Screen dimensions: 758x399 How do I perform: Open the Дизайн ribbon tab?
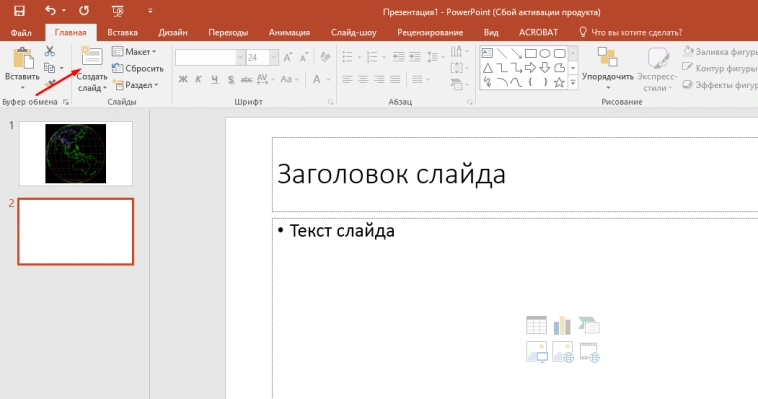[x=173, y=32]
